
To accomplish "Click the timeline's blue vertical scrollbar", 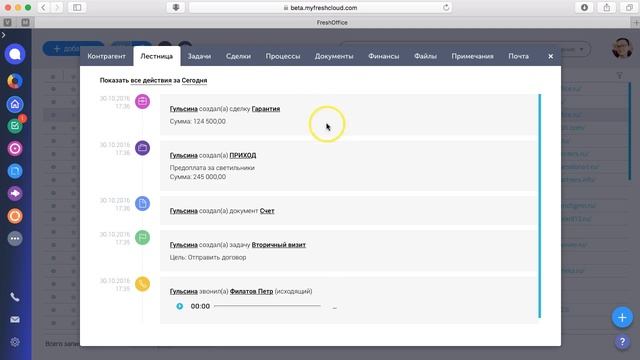I will pos(540,206).
